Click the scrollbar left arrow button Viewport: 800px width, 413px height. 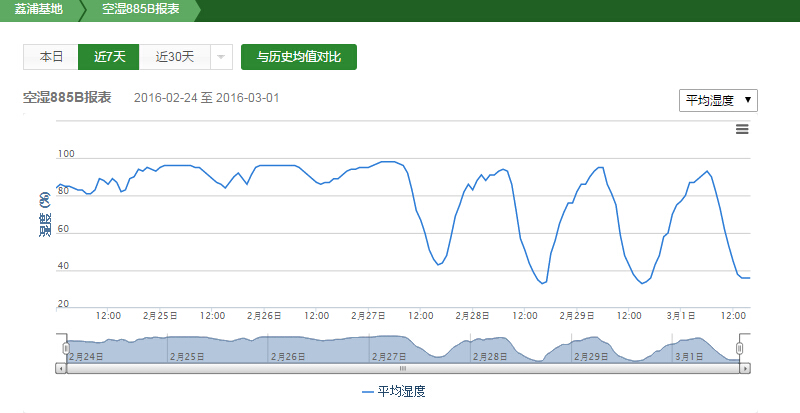pyautogui.click(x=61, y=368)
